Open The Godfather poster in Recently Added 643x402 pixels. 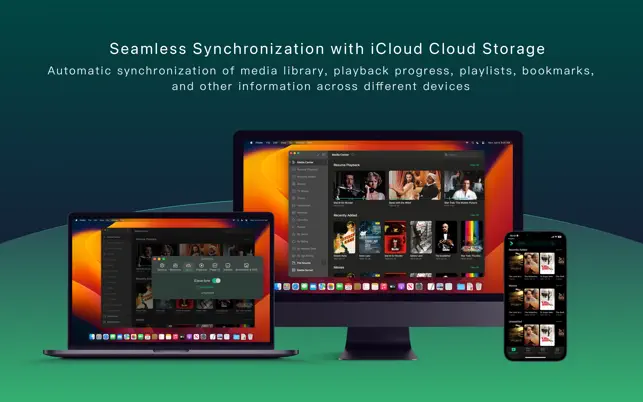[446, 238]
